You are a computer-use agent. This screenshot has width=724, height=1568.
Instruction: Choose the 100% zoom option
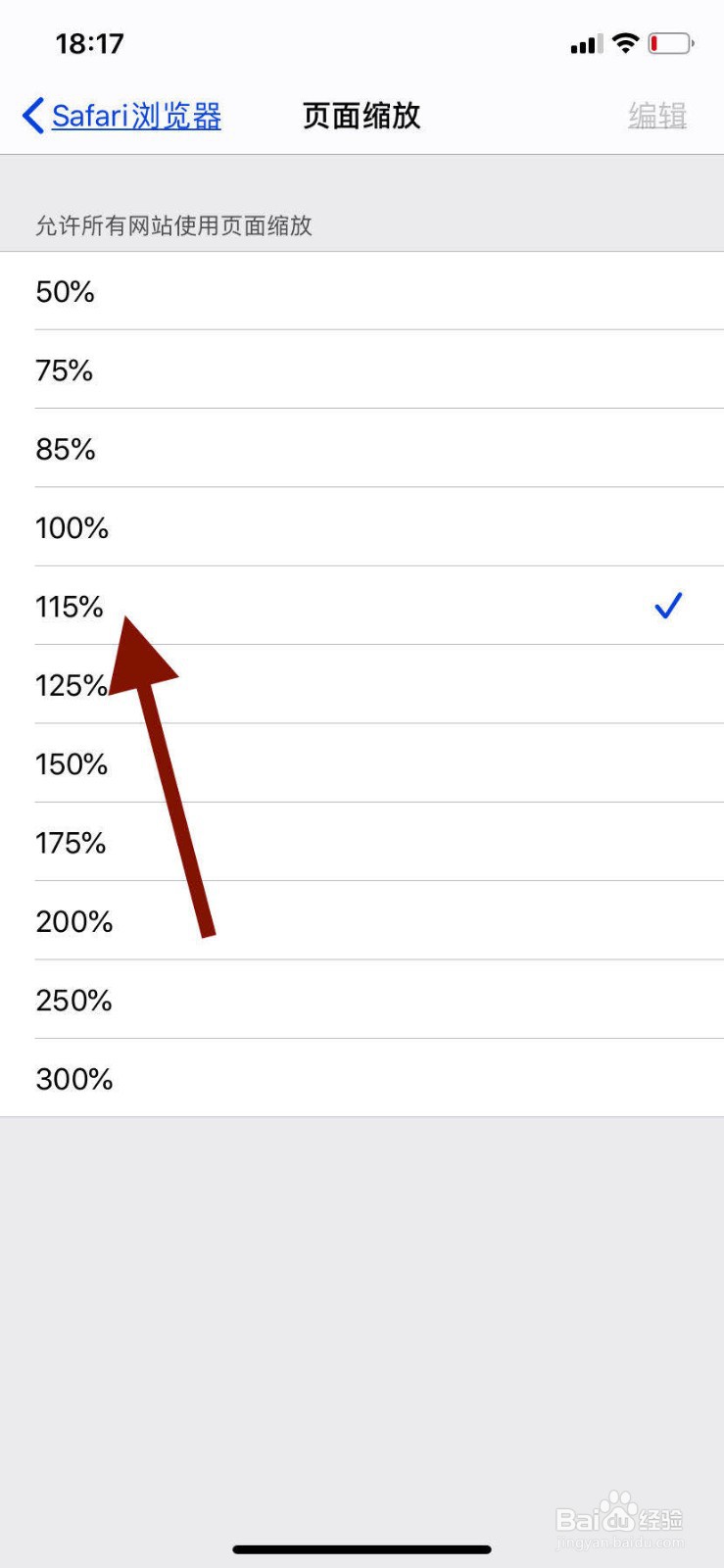(362, 527)
